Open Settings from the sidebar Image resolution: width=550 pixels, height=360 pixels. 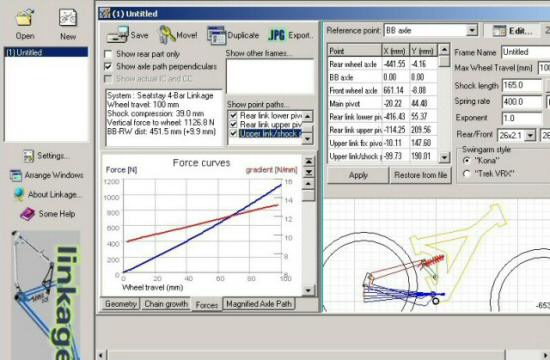point(28,156)
